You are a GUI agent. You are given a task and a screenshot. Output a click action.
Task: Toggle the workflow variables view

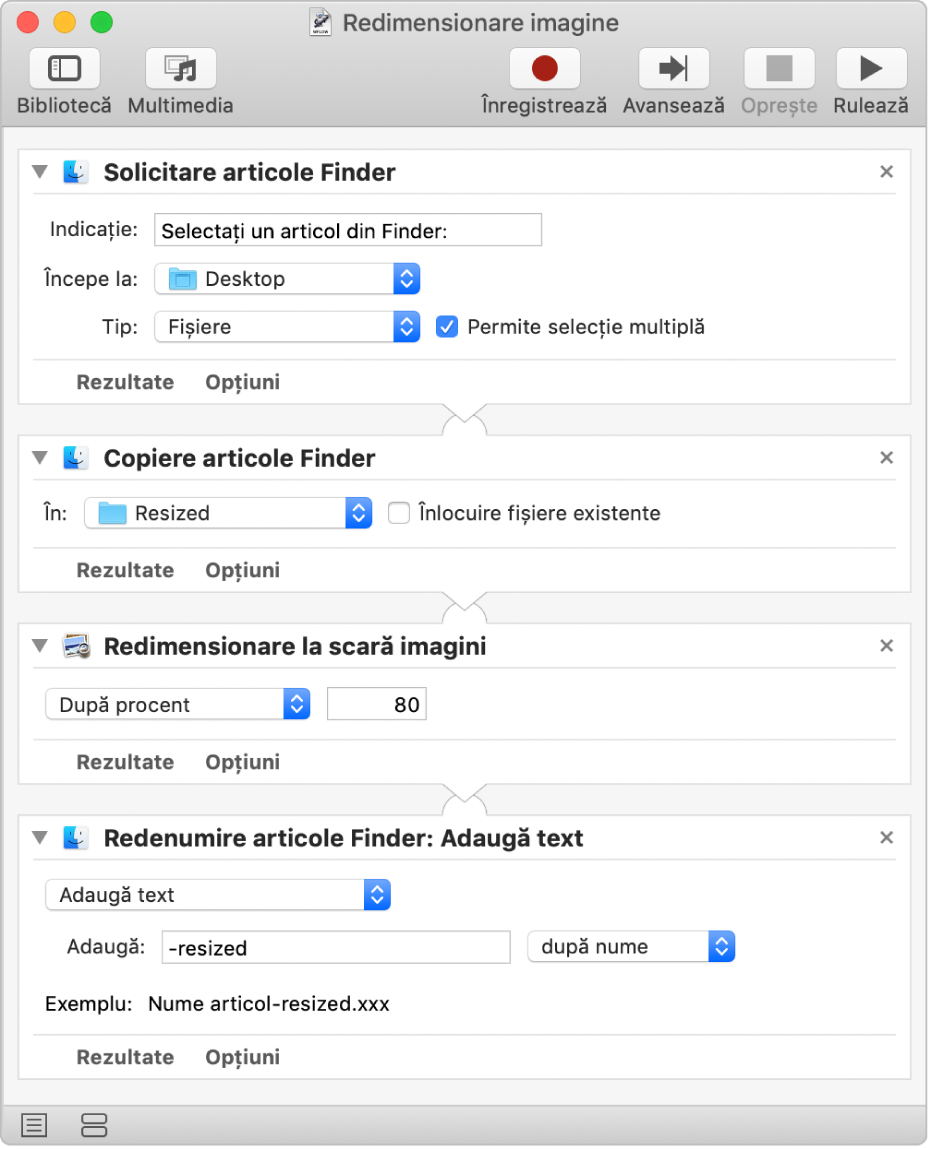pyautogui.click(x=93, y=1125)
